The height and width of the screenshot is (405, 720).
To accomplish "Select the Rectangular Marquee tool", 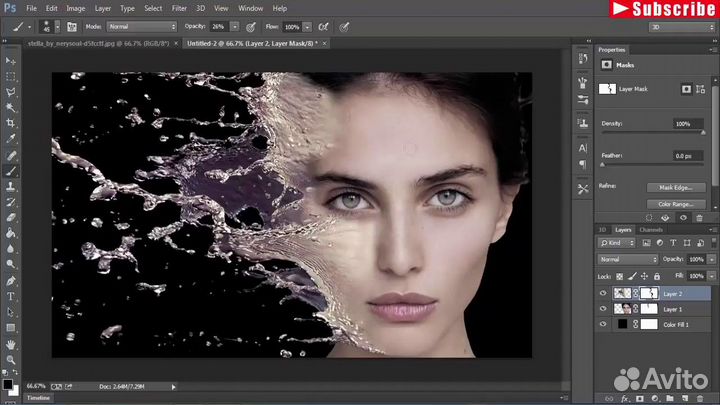I will pyautogui.click(x=11, y=76).
